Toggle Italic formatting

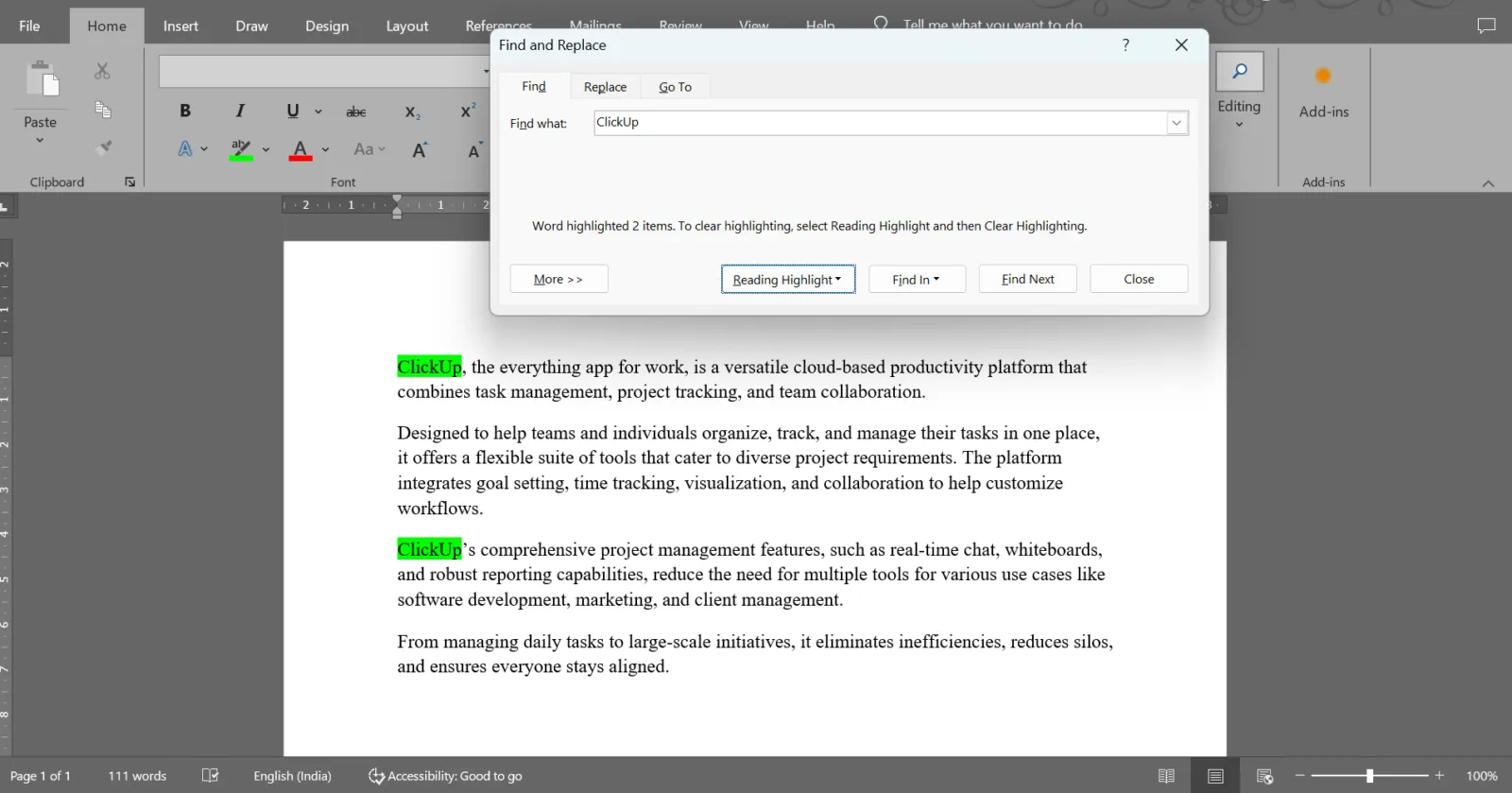pos(240,111)
